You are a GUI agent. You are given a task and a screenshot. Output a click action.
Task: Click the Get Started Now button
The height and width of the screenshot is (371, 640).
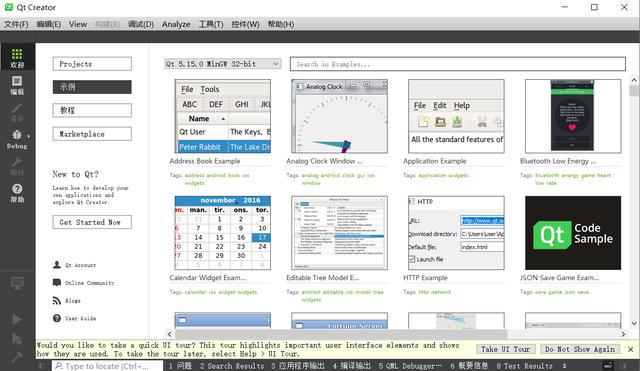click(92, 222)
